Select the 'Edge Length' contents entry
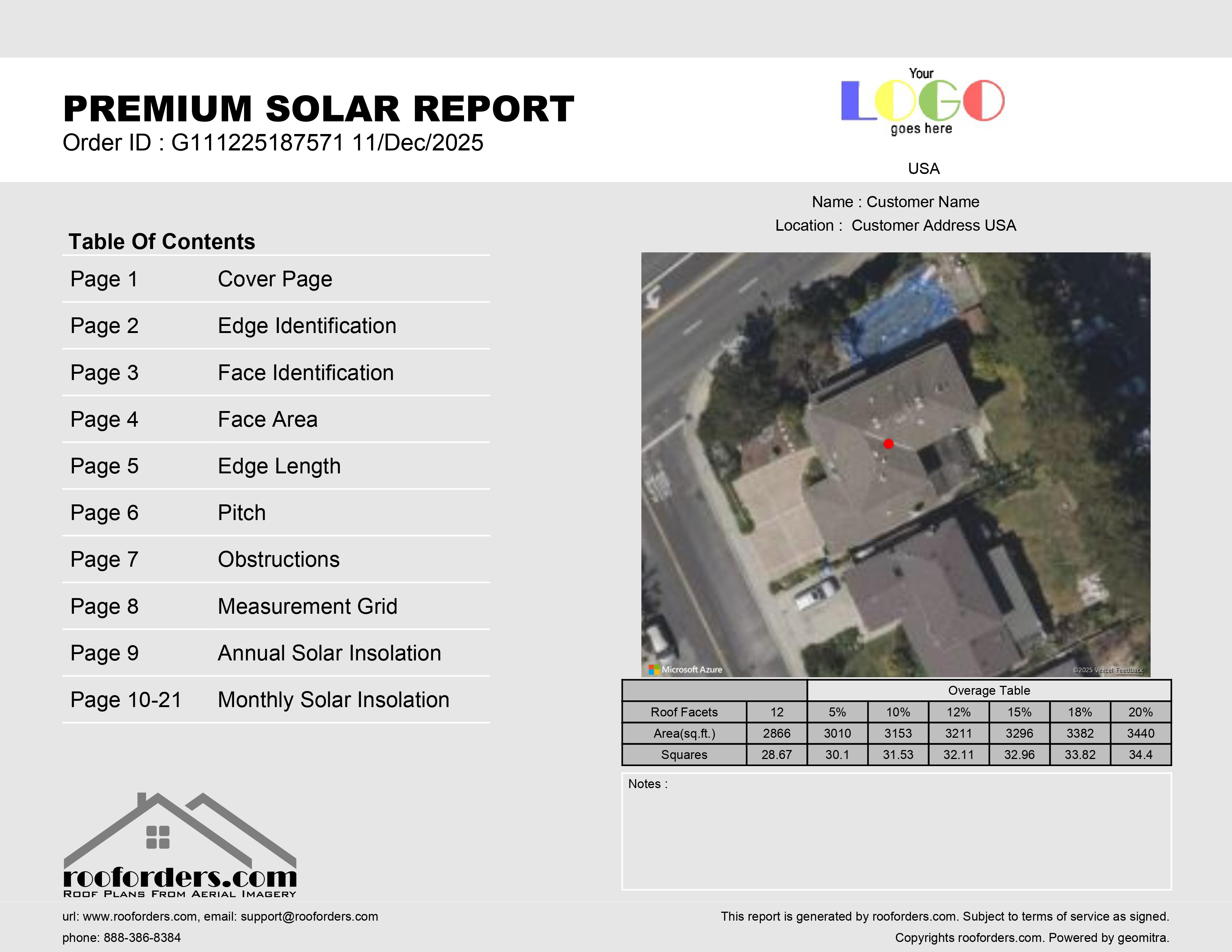 coord(279,466)
